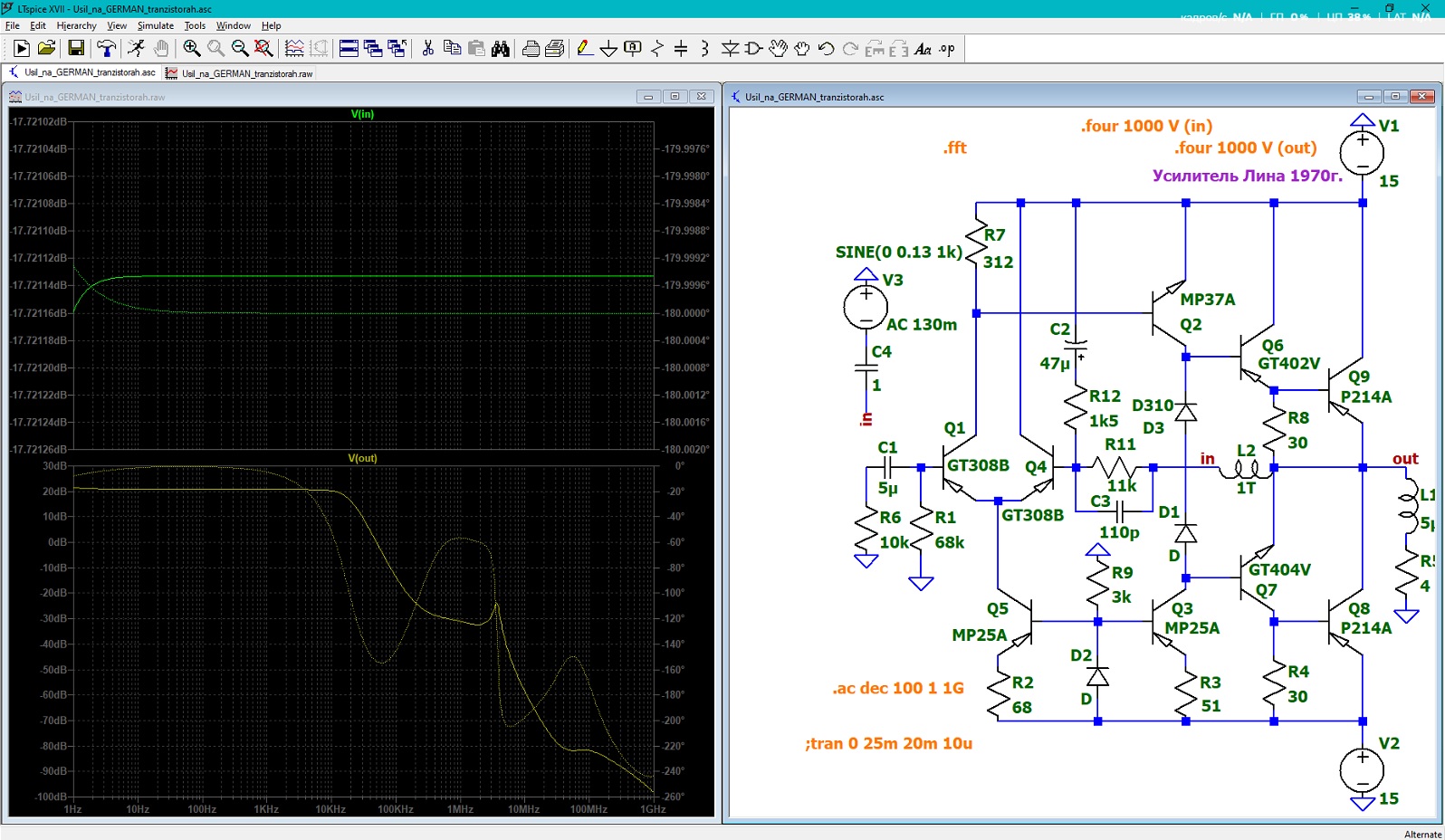Image resolution: width=1445 pixels, height=840 pixels.
Task: Open the Hierarchy menu
Action: 76,25
